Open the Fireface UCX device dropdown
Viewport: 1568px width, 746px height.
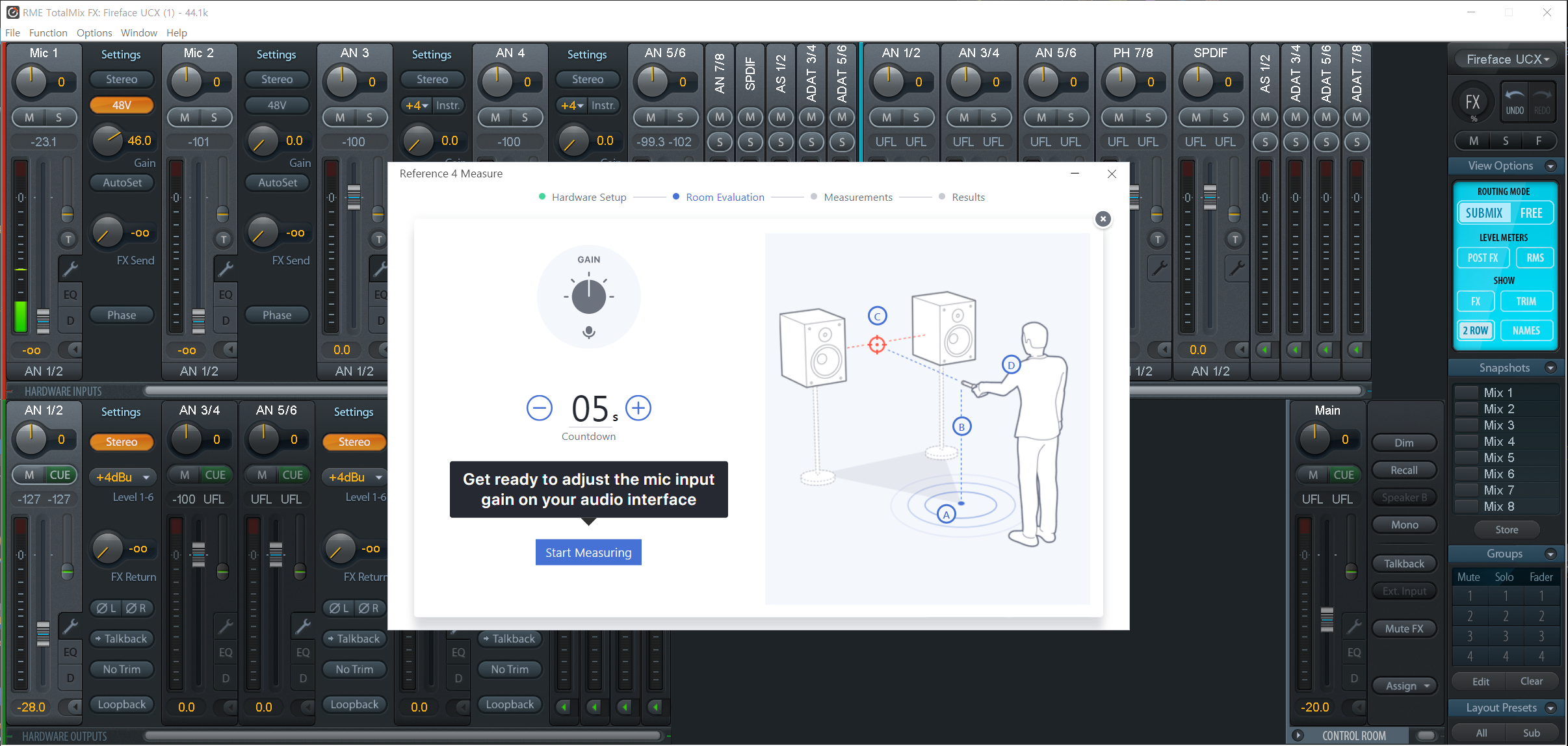pos(1507,59)
